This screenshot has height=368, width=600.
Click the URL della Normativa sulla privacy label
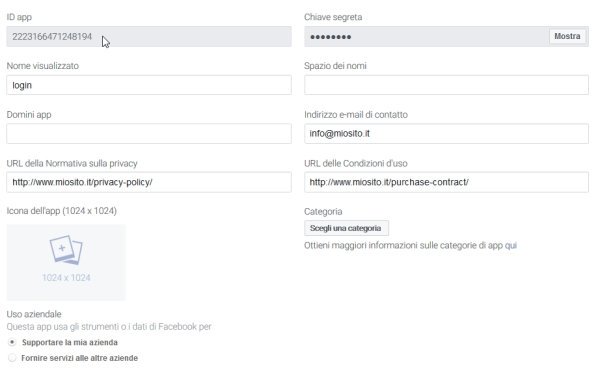(72, 163)
